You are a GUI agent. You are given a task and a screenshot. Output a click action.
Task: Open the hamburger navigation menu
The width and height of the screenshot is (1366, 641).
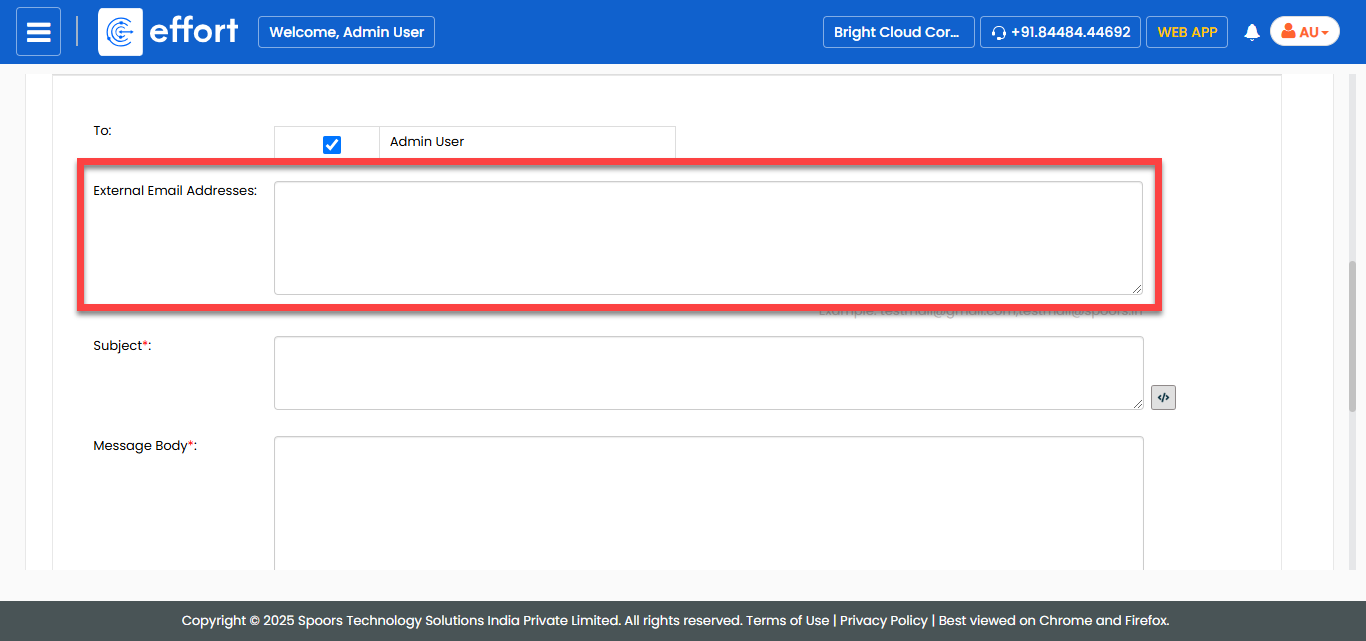click(x=38, y=32)
